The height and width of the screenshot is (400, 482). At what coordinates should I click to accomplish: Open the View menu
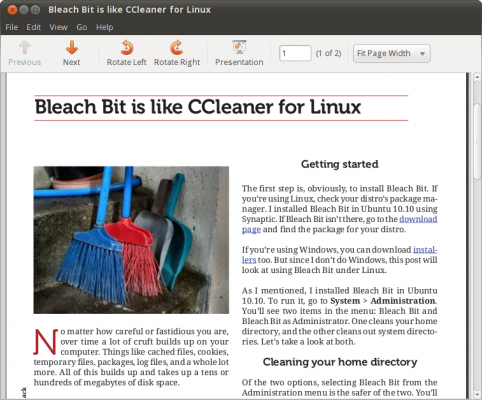pyautogui.click(x=58, y=27)
